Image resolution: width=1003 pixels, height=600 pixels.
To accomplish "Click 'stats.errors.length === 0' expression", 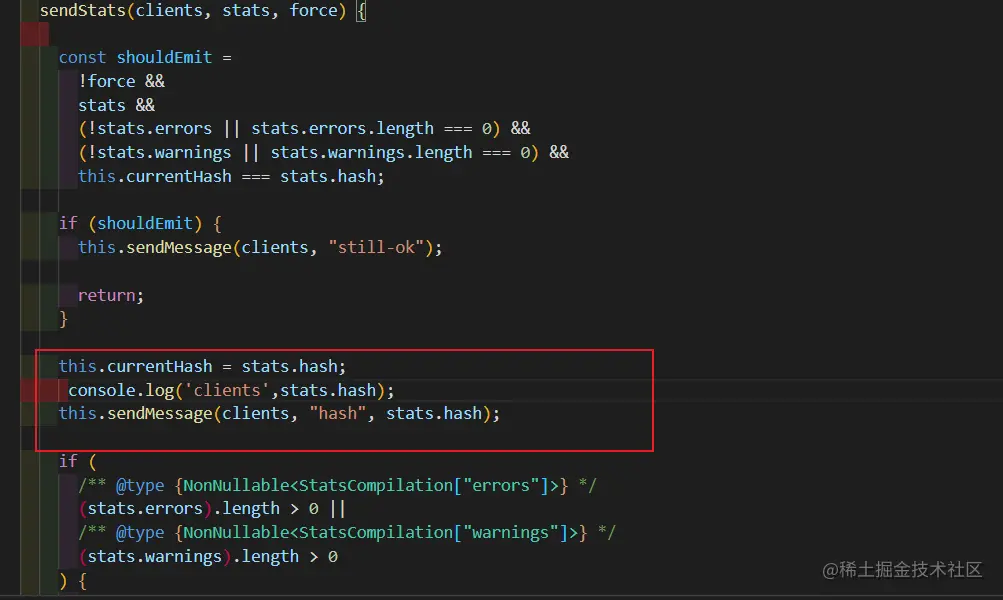I will coord(371,129).
